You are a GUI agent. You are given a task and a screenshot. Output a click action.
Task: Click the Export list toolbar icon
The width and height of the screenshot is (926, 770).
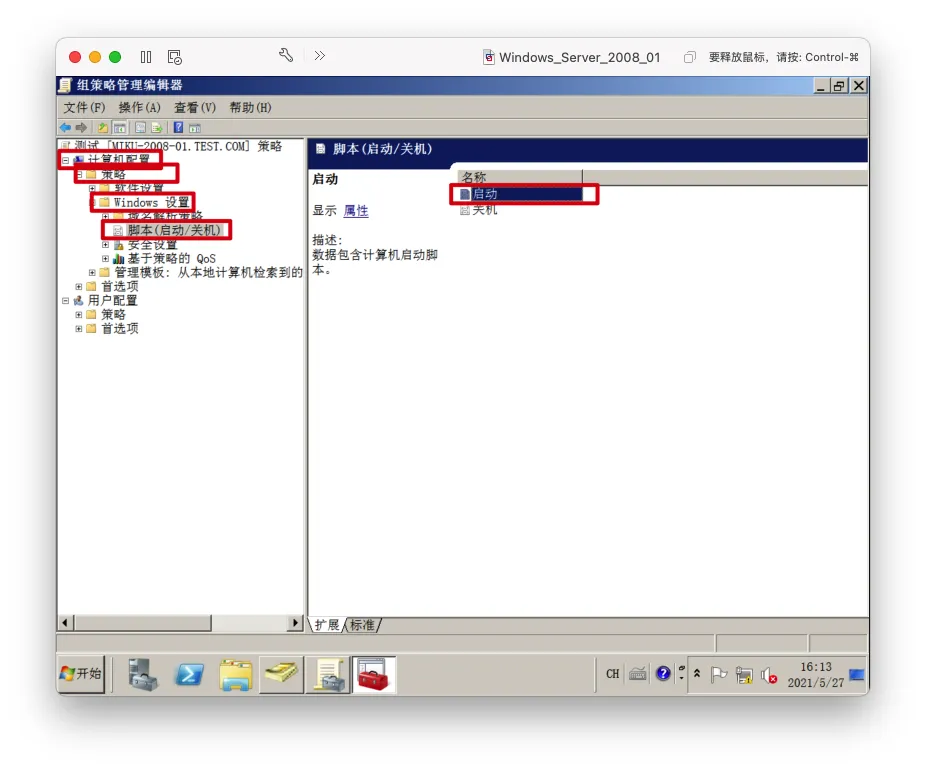(156, 127)
